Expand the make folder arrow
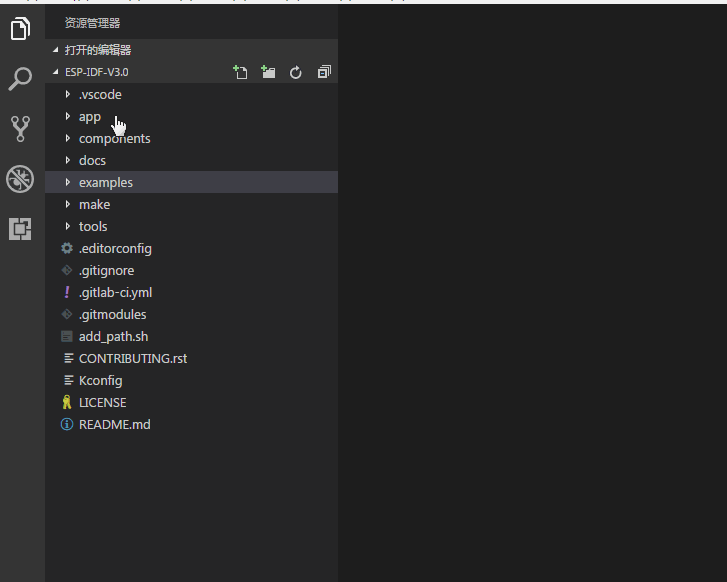Viewport: 727px width, 582px height. [x=68, y=204]
